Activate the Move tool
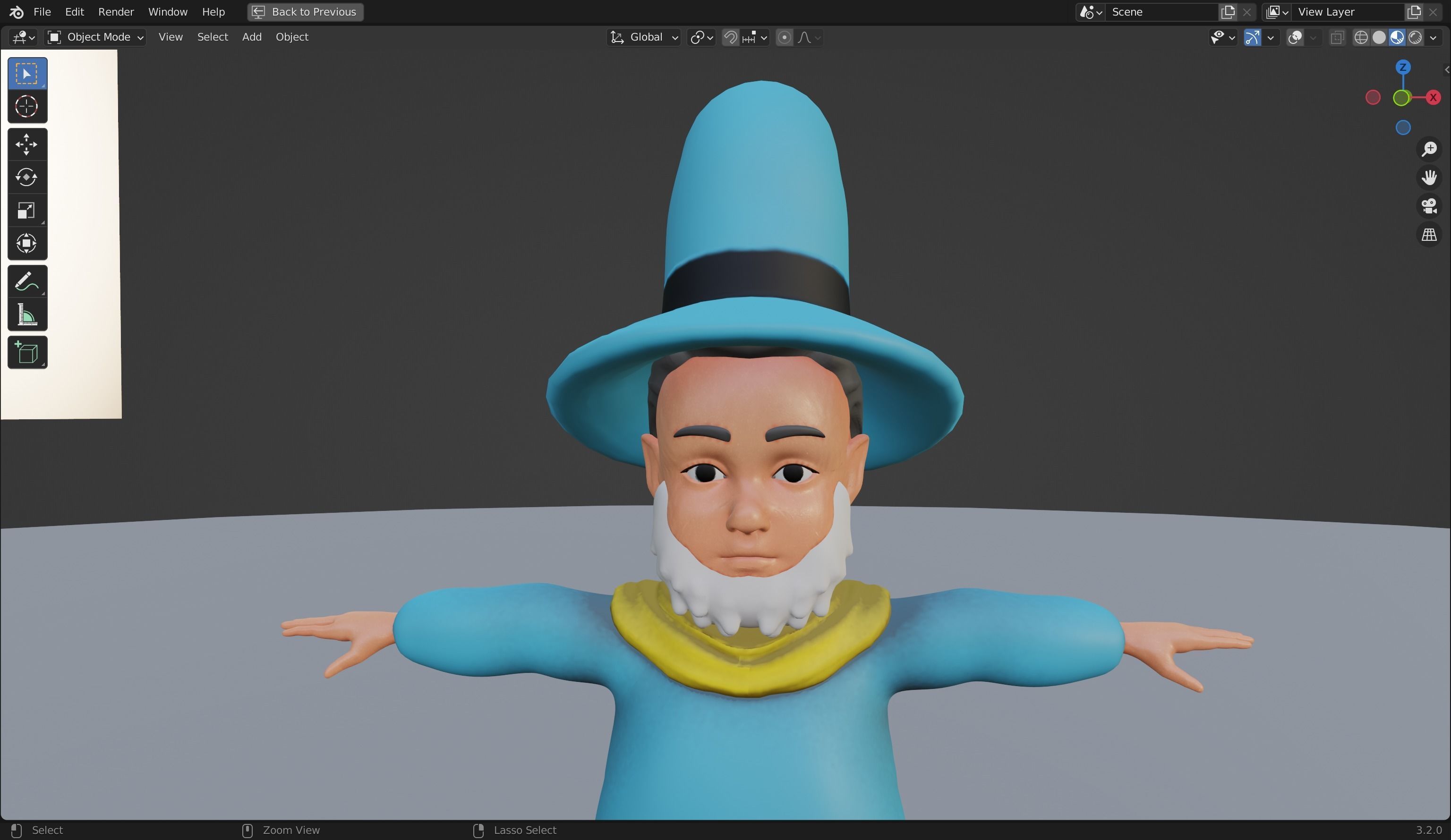Screen dimensions: 1451x840 pyautogui.click(x=26, y=144)
